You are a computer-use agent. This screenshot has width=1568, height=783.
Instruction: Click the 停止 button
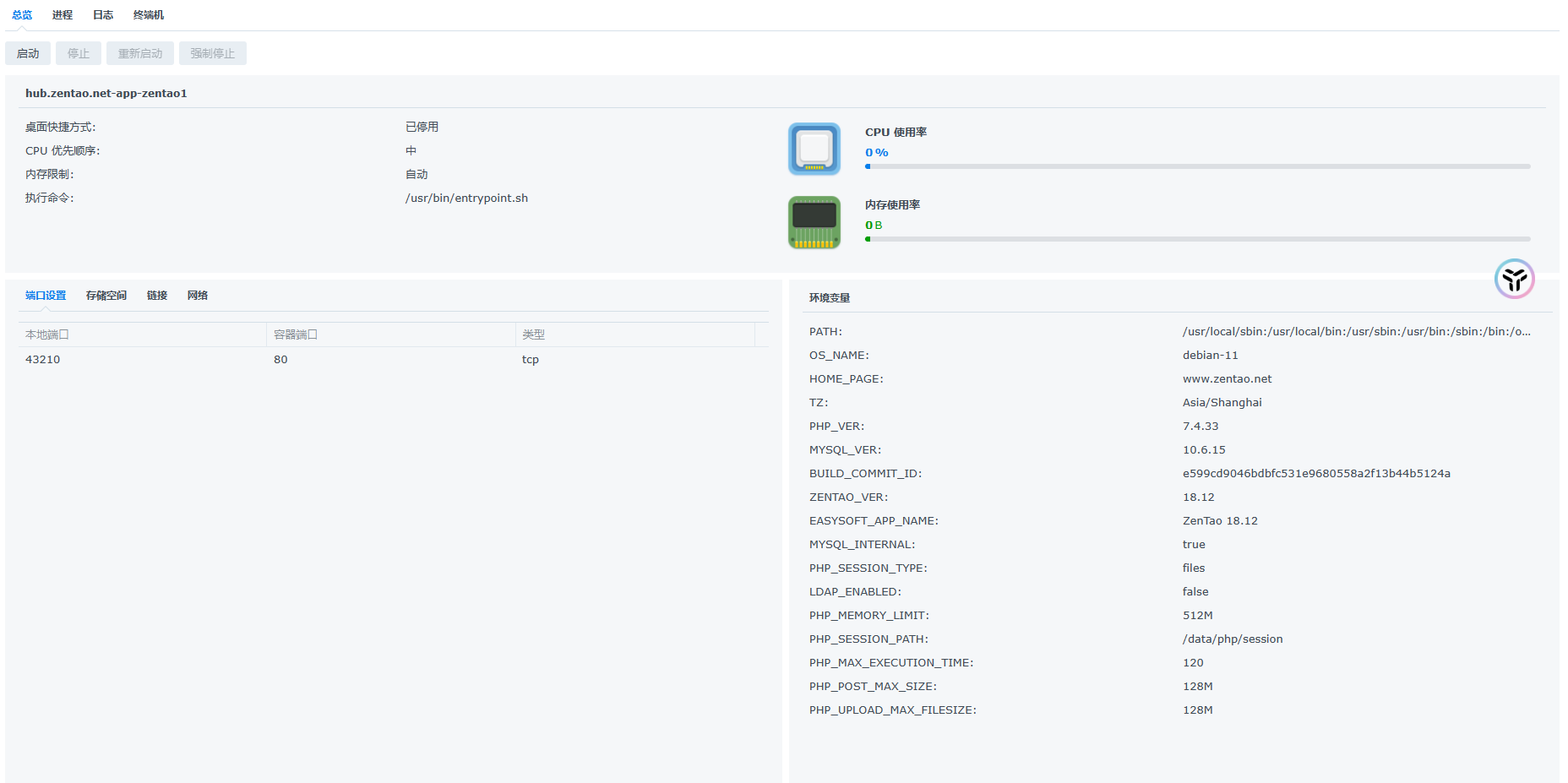[x=79, y=53]
